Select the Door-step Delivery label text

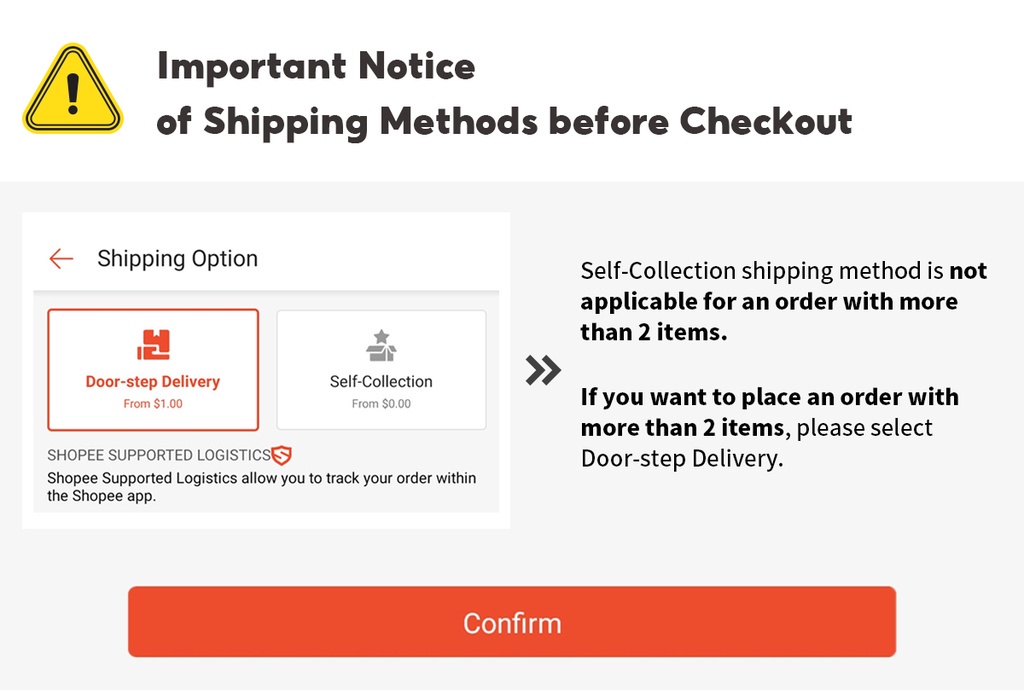[153, 382]
